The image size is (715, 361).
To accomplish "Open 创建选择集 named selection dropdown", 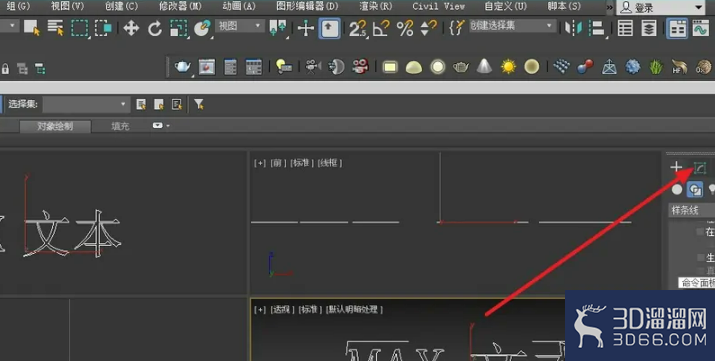I will (x=513, y=26).
